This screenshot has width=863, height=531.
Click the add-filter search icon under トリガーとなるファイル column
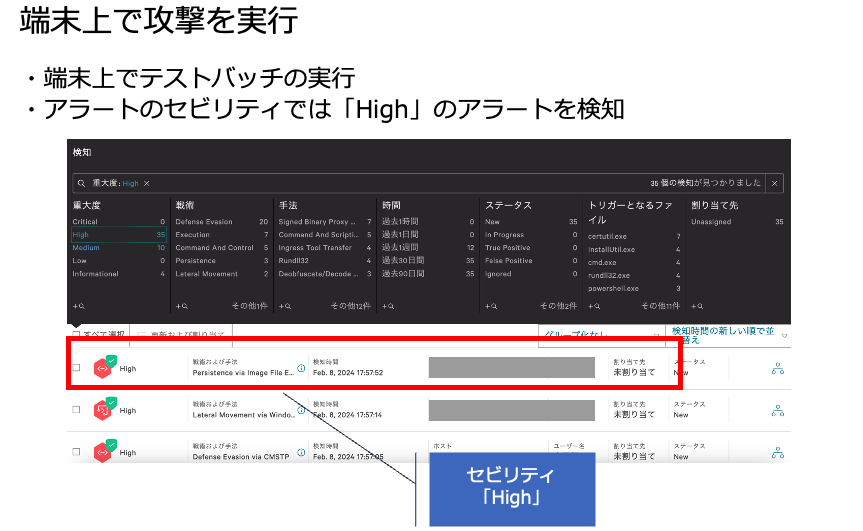pyautogui.click(x=594, y=306)
